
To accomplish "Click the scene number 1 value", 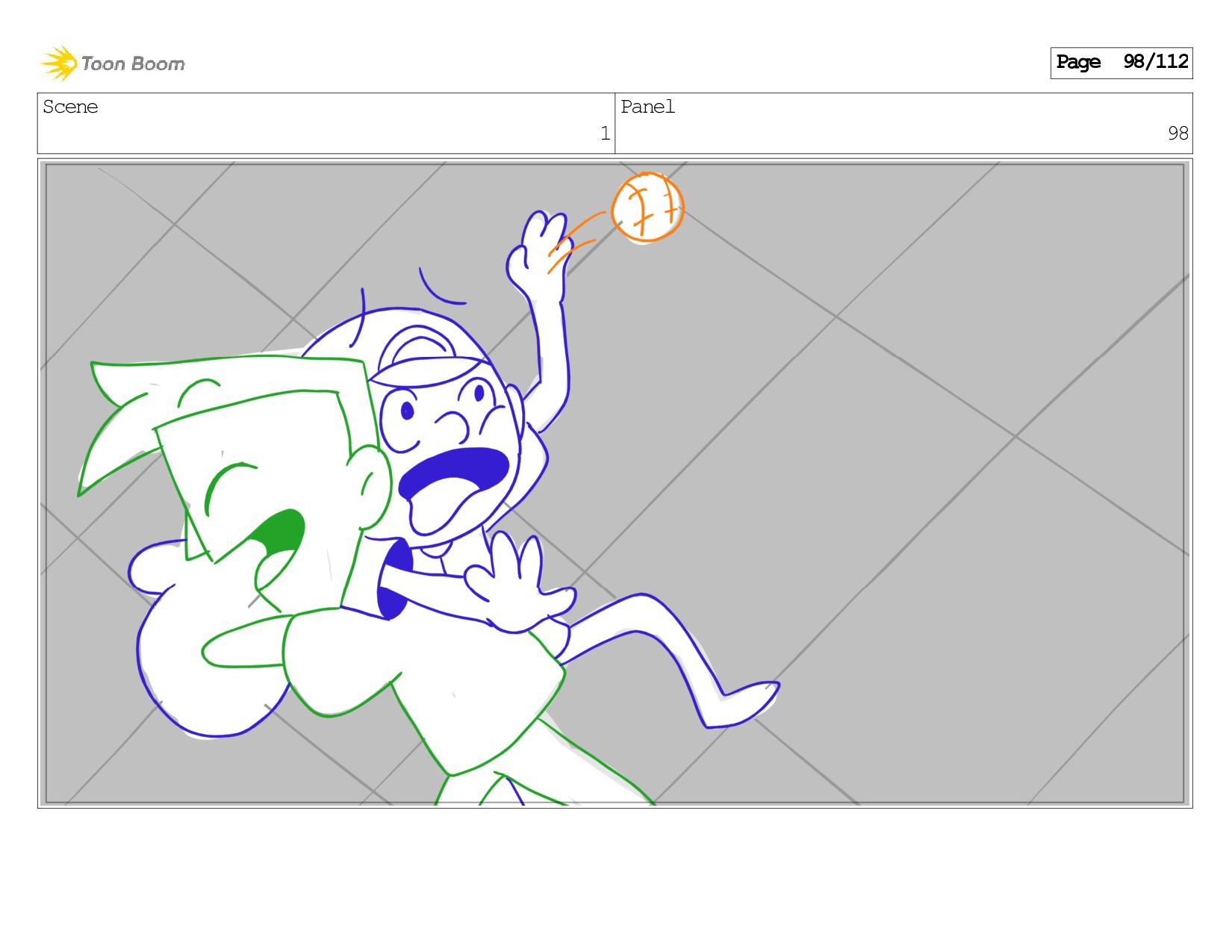I will pos(605,134).
